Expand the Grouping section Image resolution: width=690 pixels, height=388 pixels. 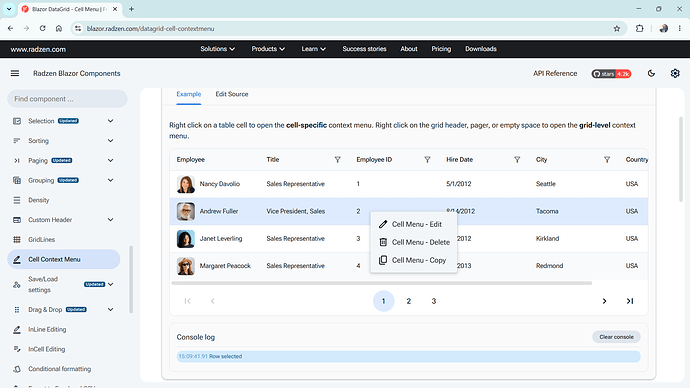click(110, 180)
